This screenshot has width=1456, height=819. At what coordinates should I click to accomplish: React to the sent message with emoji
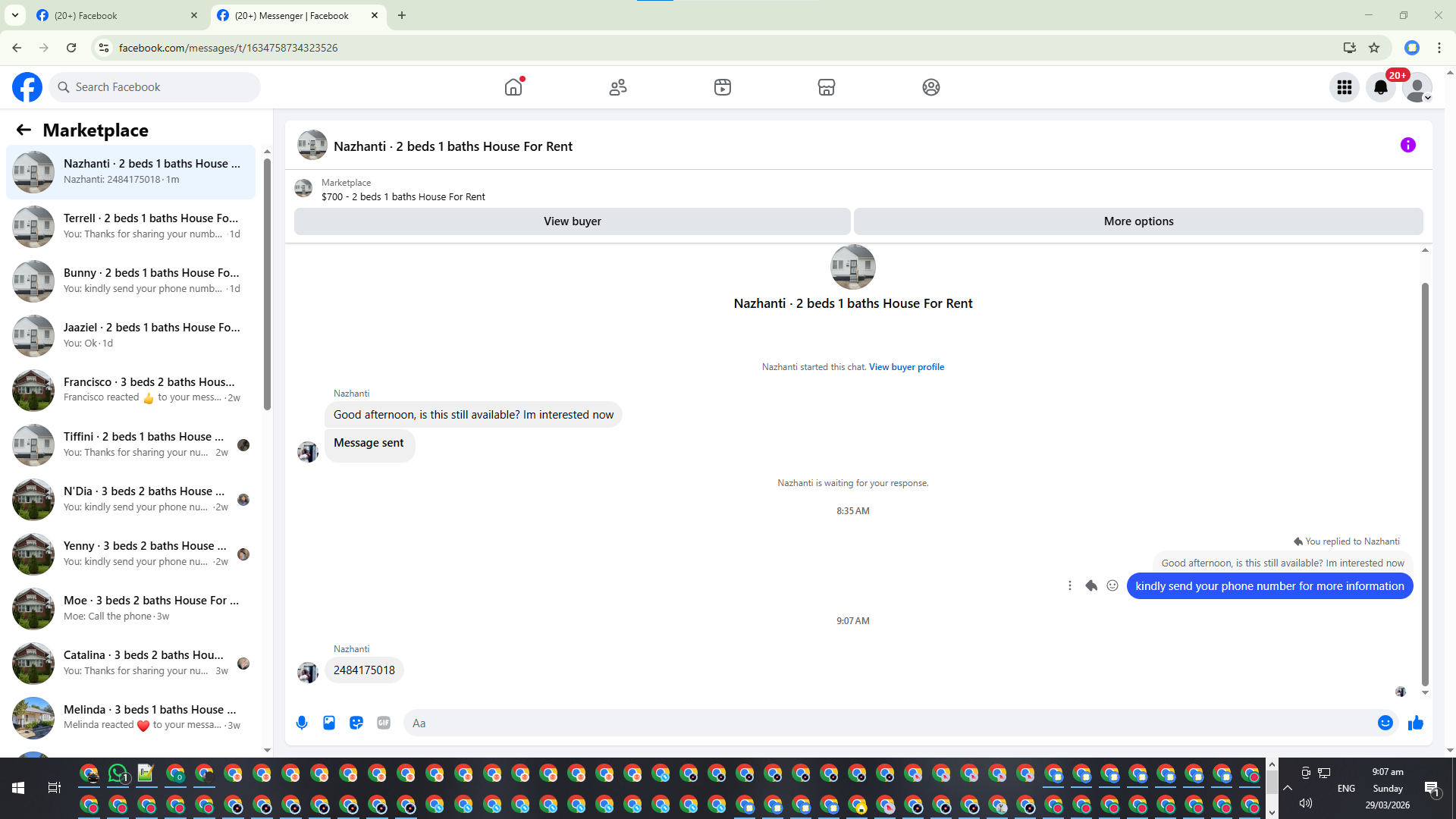1112,585
